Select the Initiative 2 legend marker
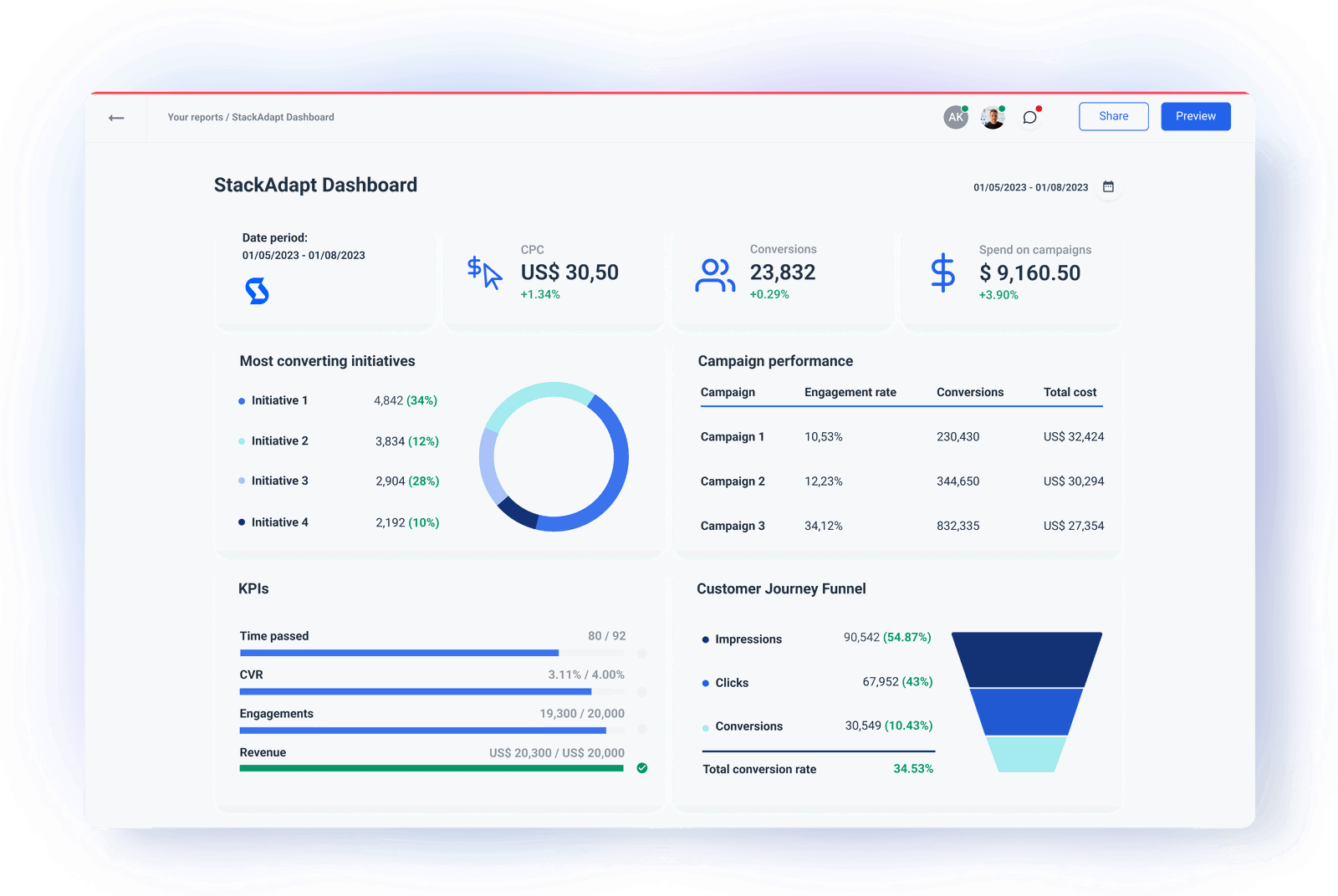Screen dimensions: 1338x896 tap(242, 440)
